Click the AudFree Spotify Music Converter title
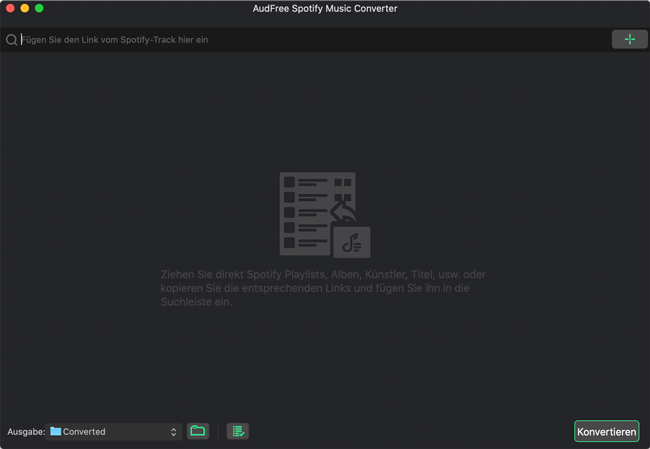 coord(325,9)
